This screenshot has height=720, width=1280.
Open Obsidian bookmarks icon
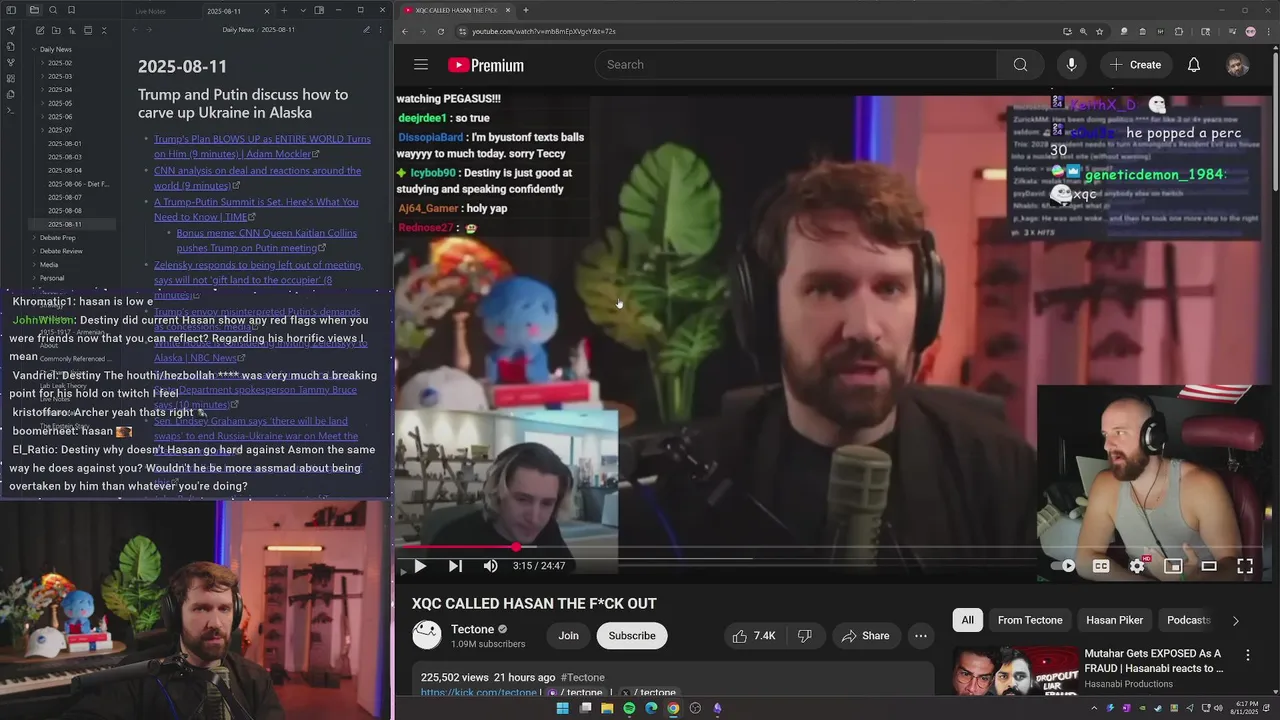pyautogui.click(x=71, y=10)
